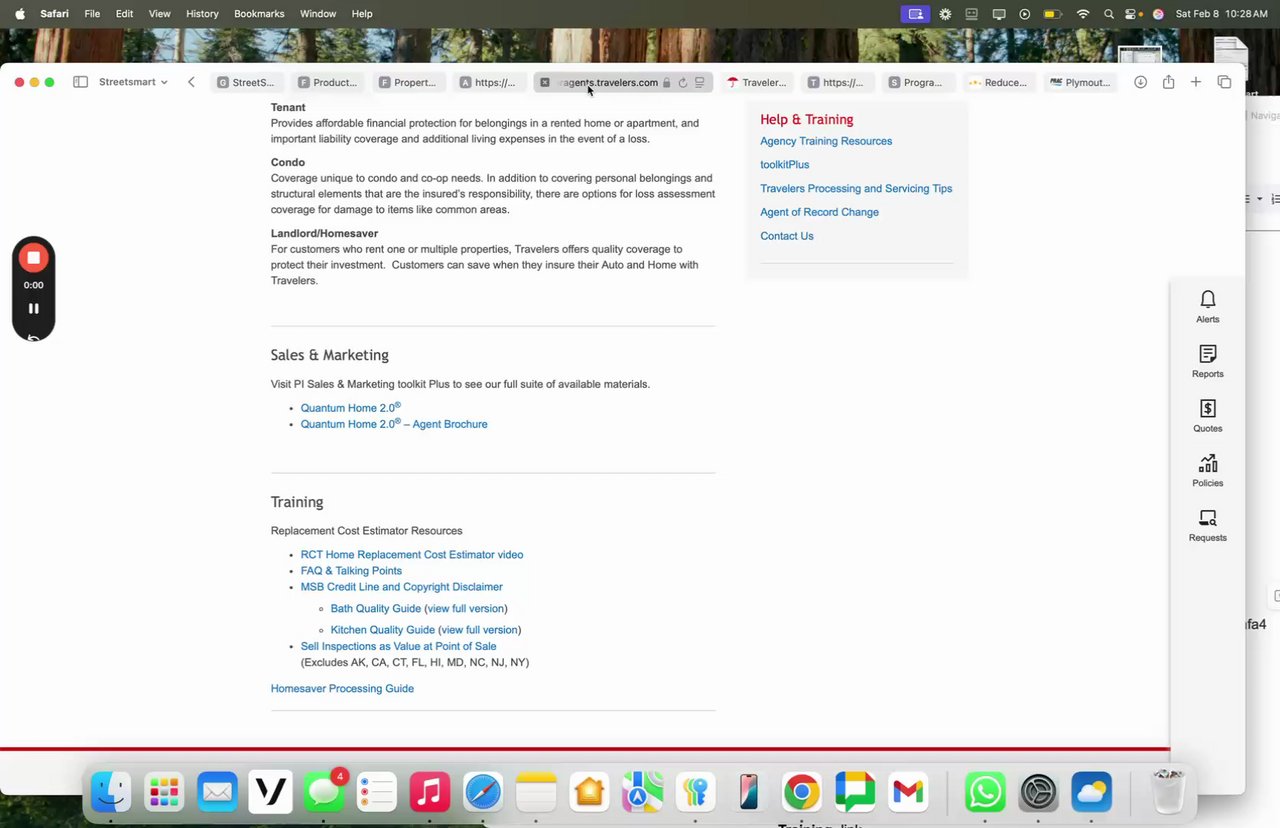The width and height of the screenshot is (1280, 828).
Task: Open the Requests icon in side panel
Action: (x=1208, y=518)
